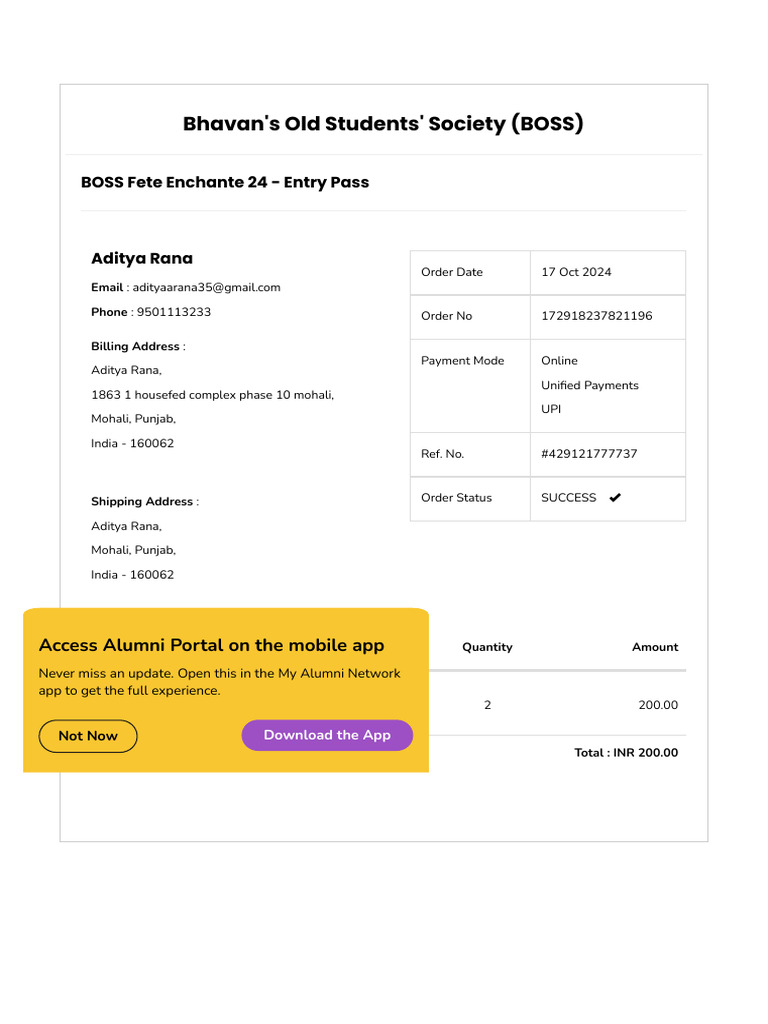
Task: Click the order number 172918237821196
Action: (596, 316)
